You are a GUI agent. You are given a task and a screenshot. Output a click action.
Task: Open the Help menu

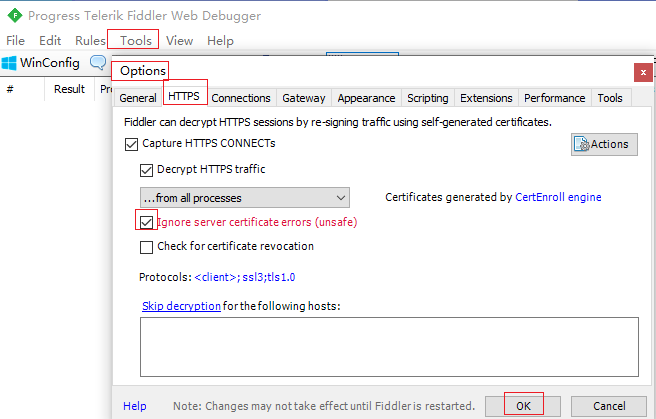pyautogui.click(x=220, y=41)
